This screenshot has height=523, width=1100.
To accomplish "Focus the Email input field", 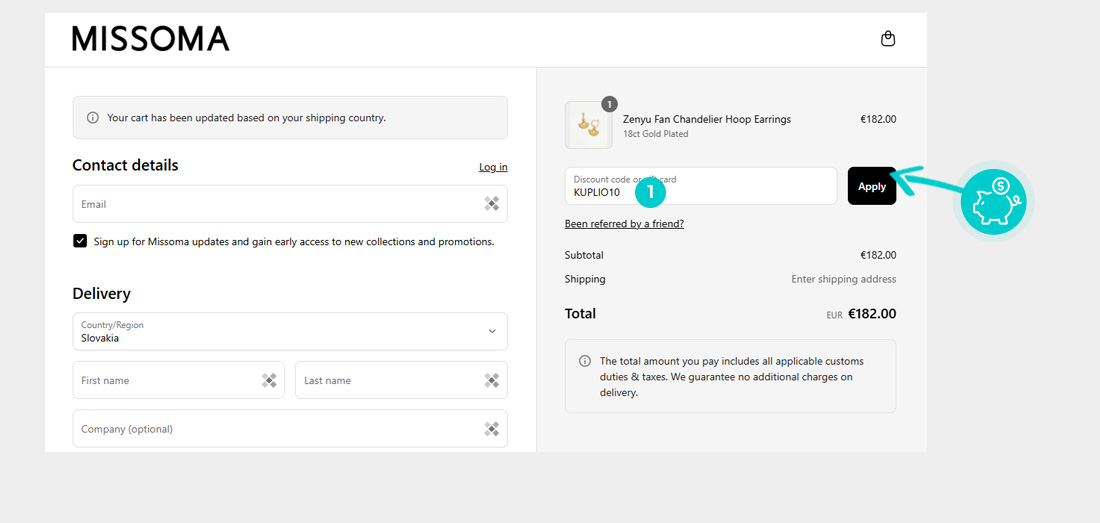I will 290,204.
